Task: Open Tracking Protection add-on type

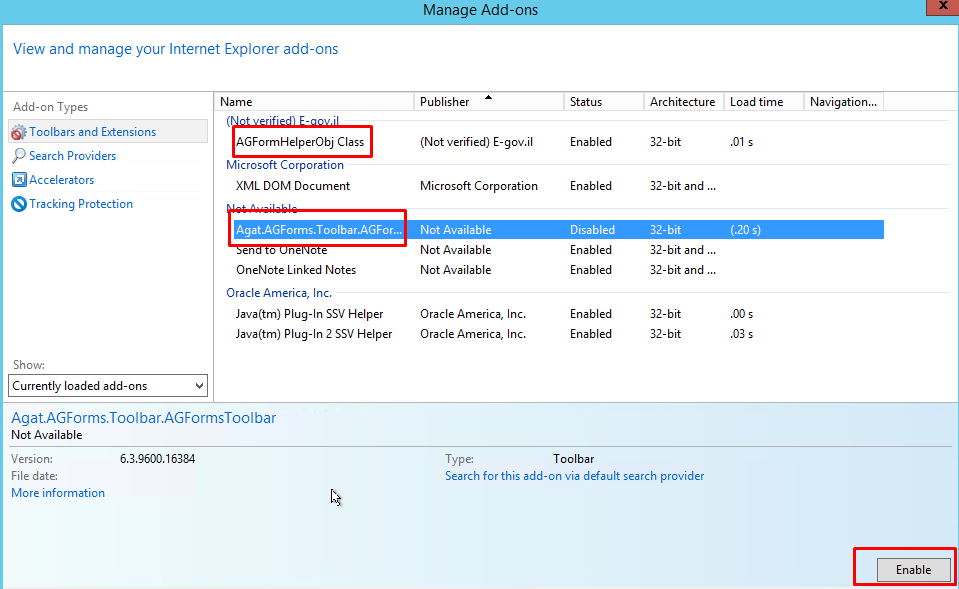Action: (81, 204)
